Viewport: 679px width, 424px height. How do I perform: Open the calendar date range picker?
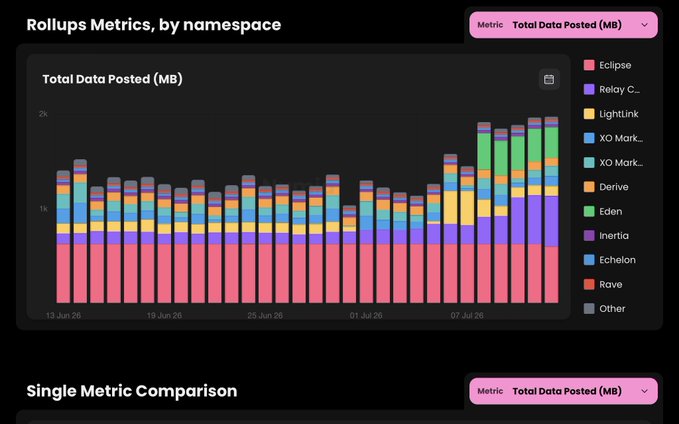point(549,79)
